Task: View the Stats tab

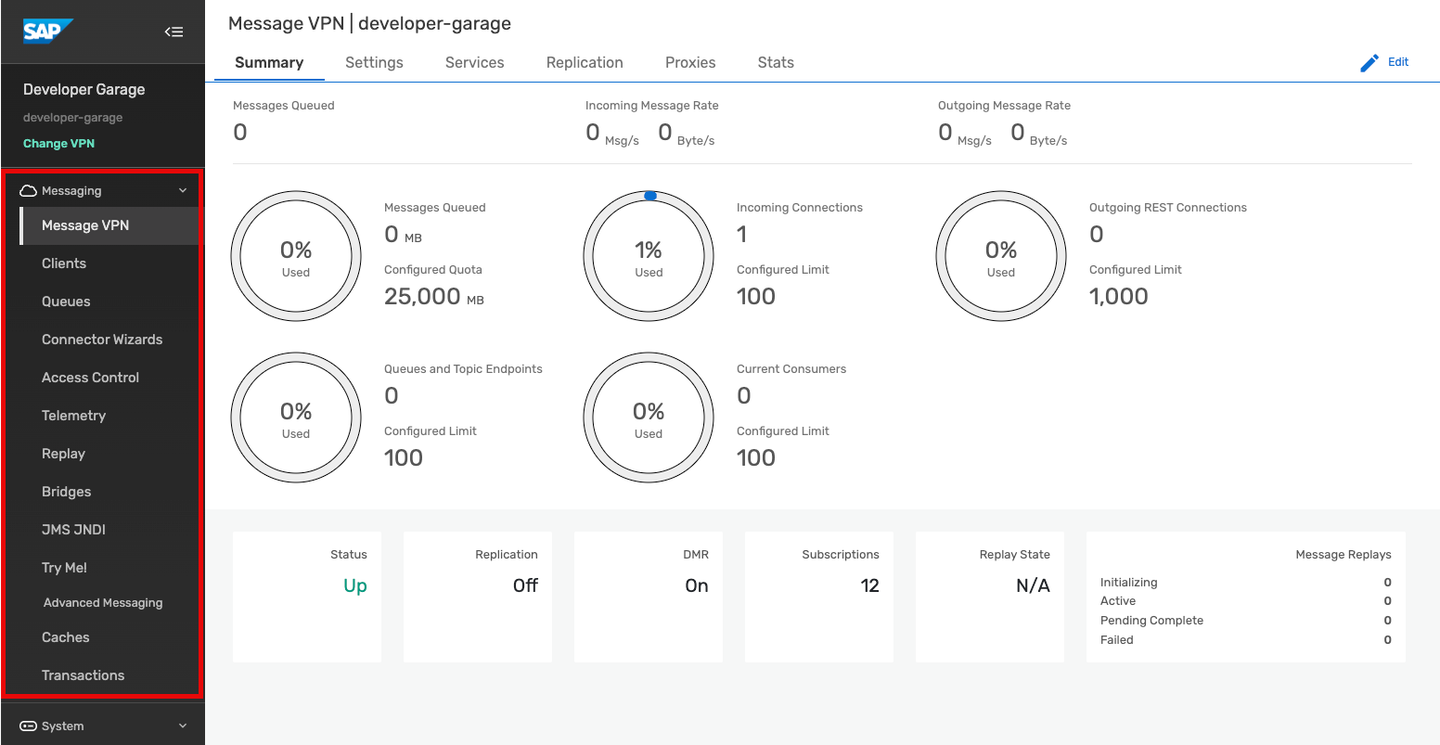Action: click(776, 62)
